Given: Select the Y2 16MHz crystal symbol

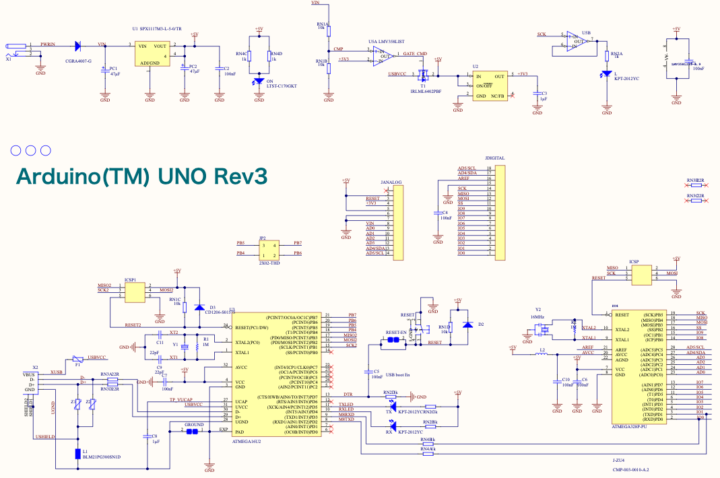Looking at the screenshot, I should click(x=542, y=326).
